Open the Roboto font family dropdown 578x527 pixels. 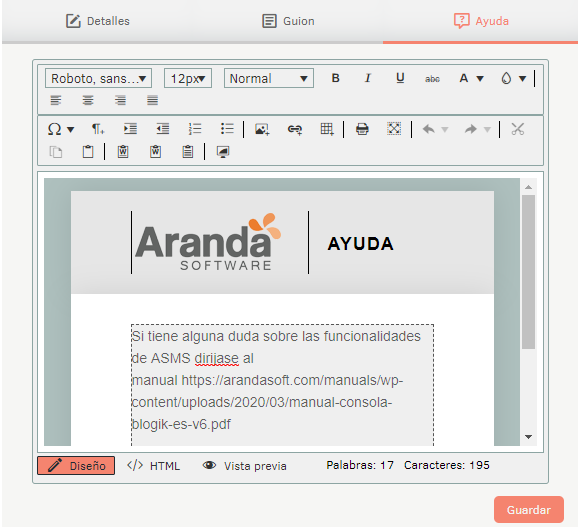click(98, 78)
